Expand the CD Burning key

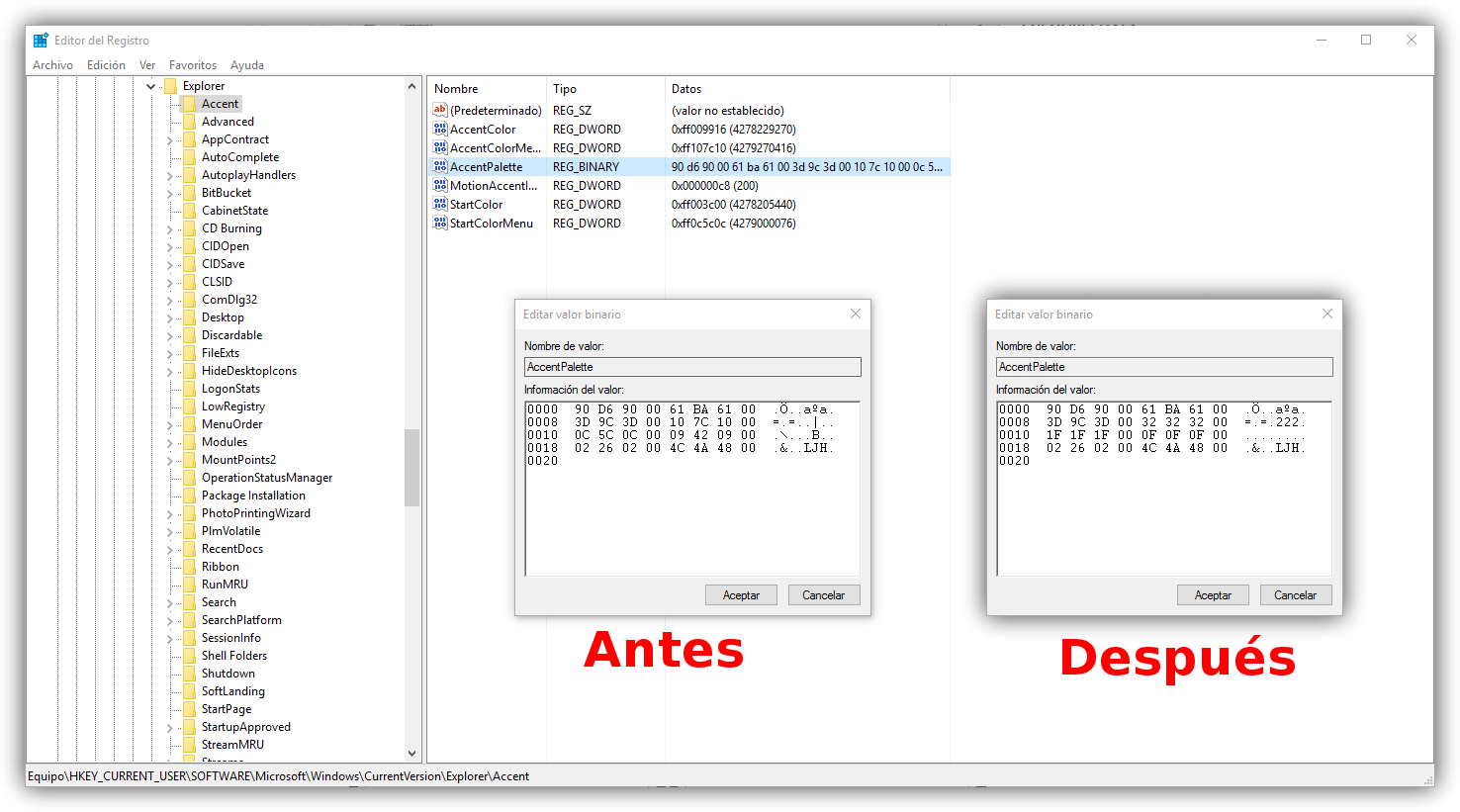(170, 229)
